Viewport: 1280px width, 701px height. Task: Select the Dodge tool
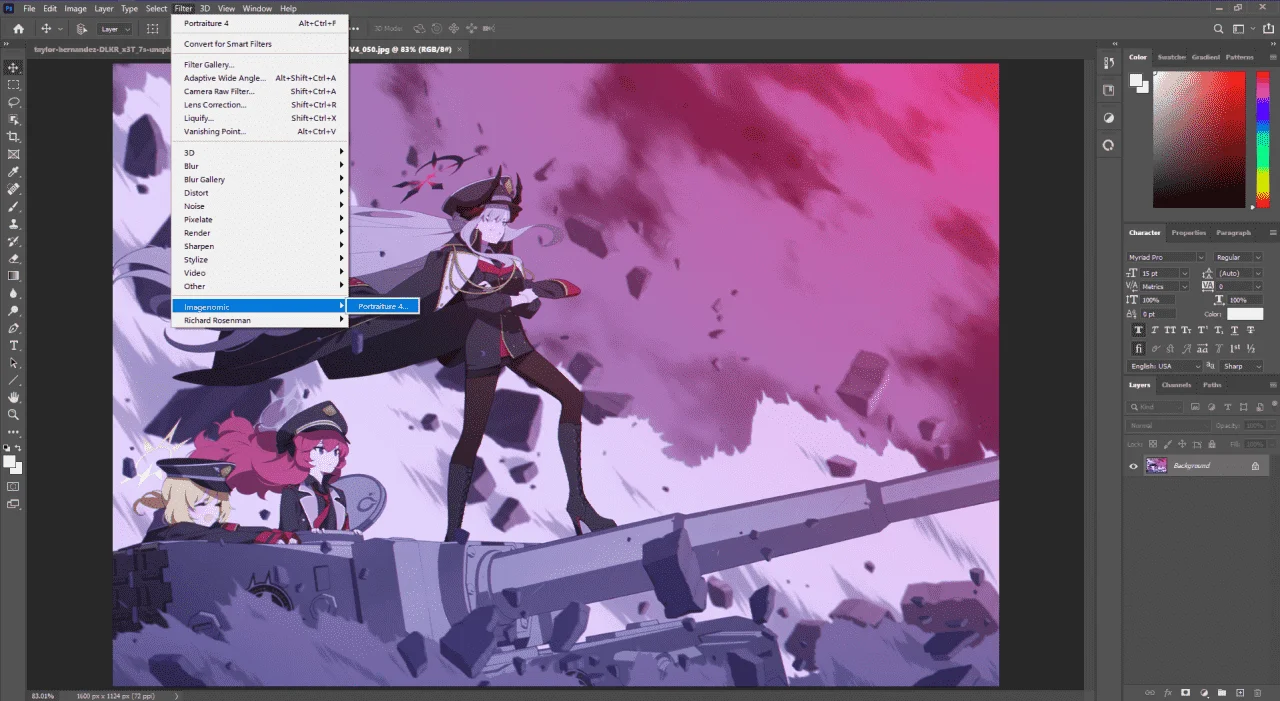[14, 311]
